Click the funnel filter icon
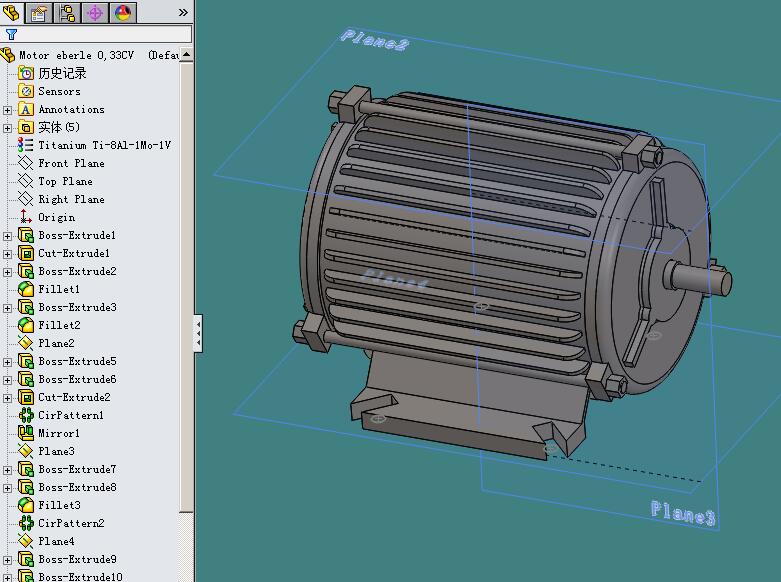The image size is (781, 582). [11, 34]
